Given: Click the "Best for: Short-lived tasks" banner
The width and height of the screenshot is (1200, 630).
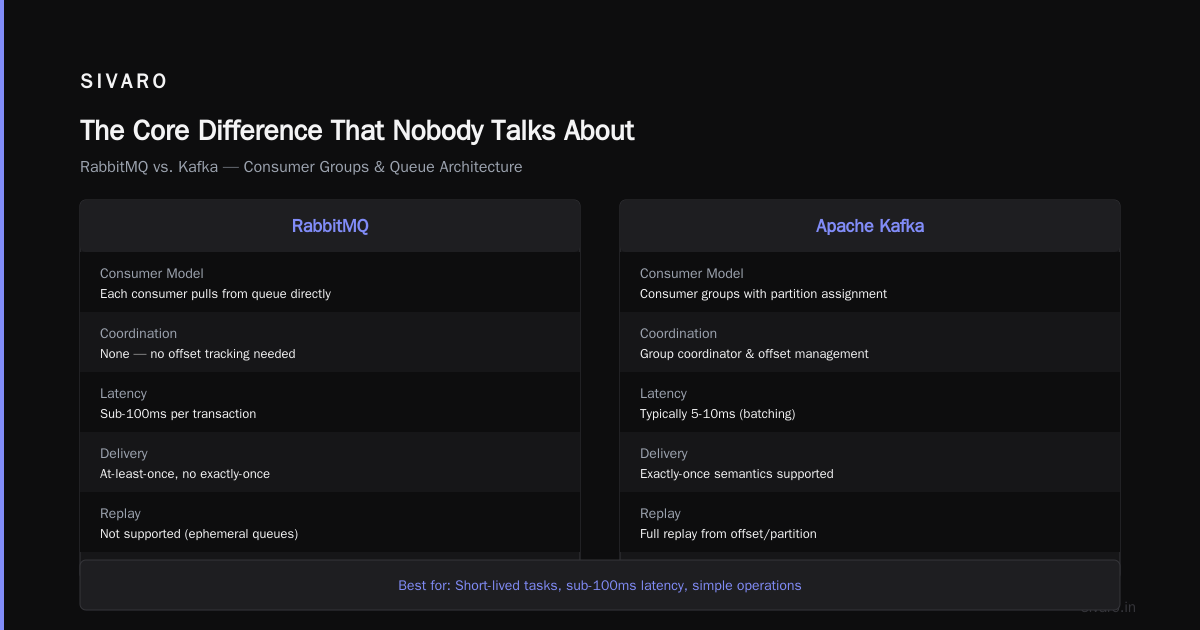Looking at the screenshot, I should click(600, 585).
